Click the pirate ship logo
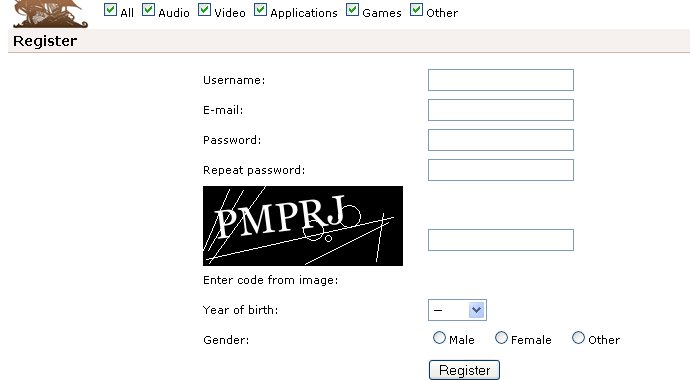This screenshot has height=380, width=690. 50,14
